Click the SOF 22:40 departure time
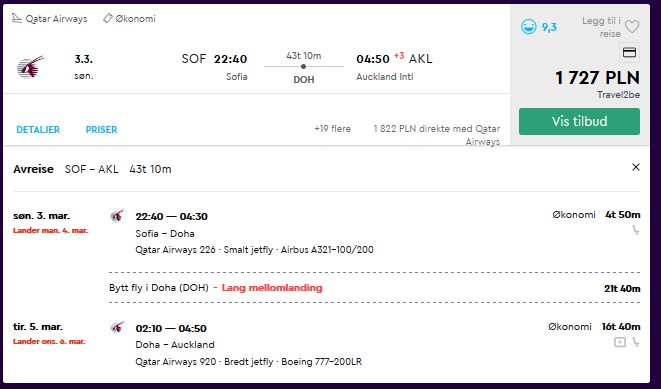Screen dimensions: 661x389 point(215,59)
